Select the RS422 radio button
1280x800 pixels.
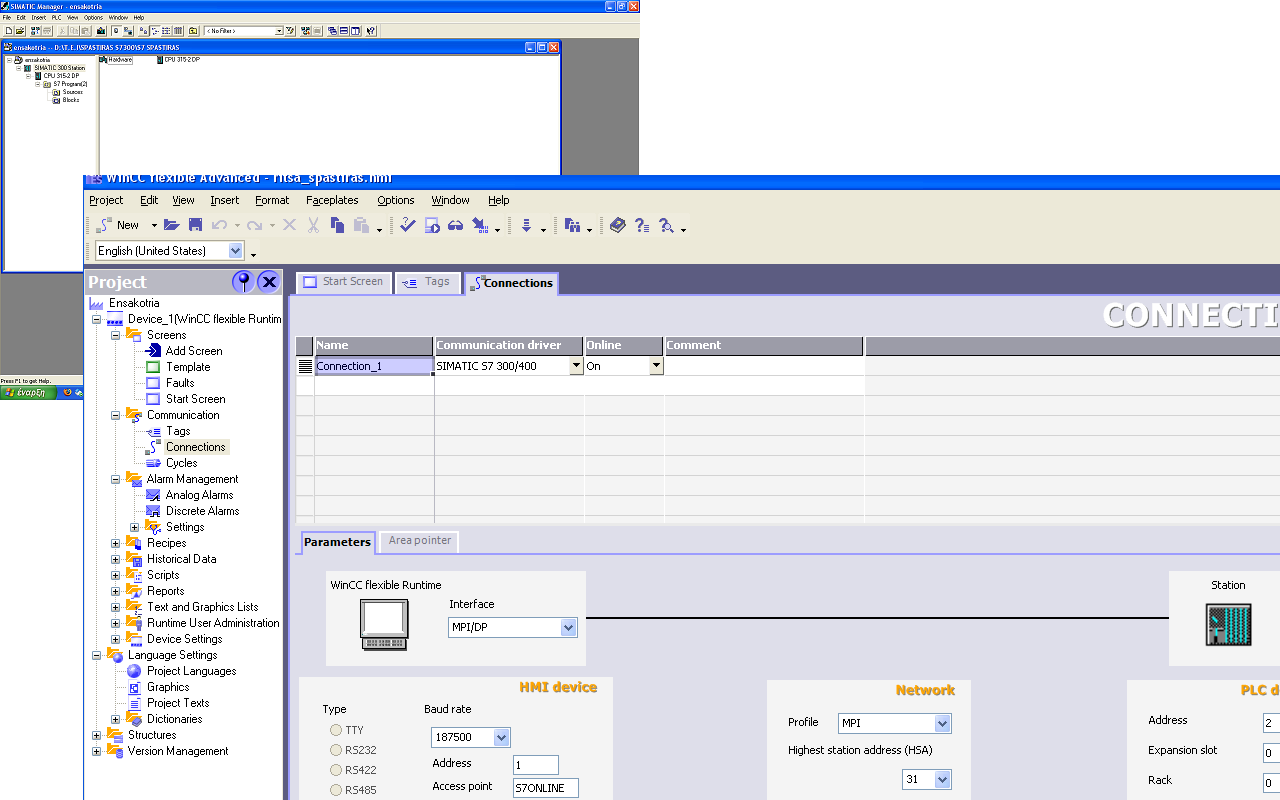tap(336, 770)
